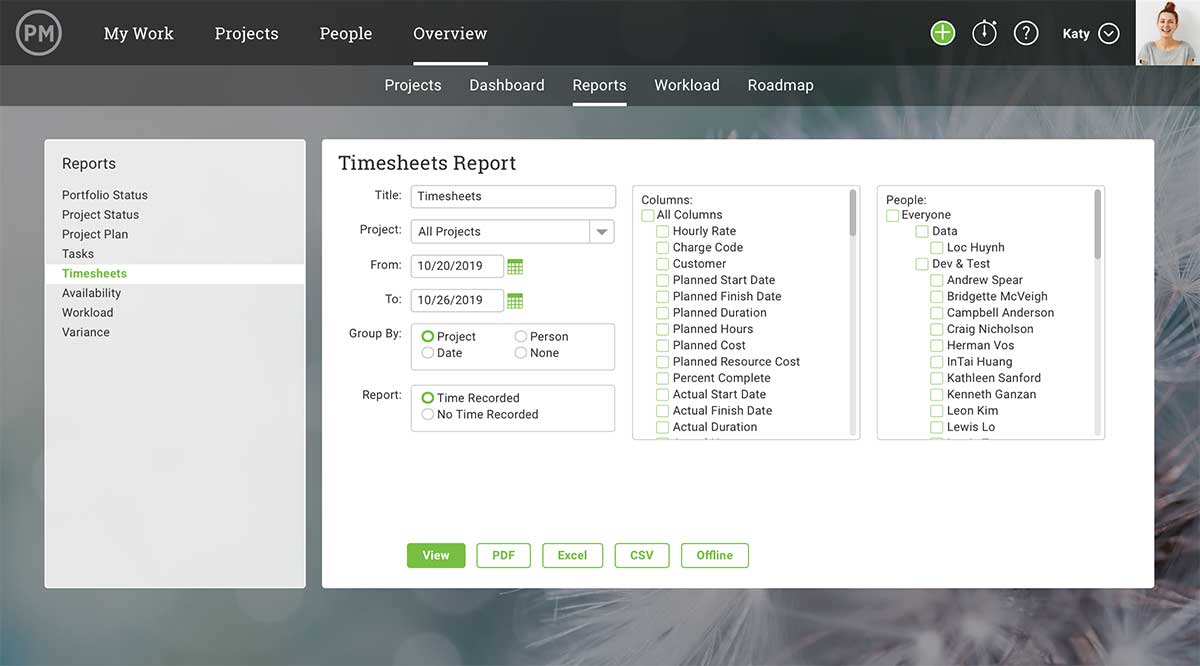Select Group By Date radio
The width and height of the screenshot is (1200, 666).
[428, 353]
